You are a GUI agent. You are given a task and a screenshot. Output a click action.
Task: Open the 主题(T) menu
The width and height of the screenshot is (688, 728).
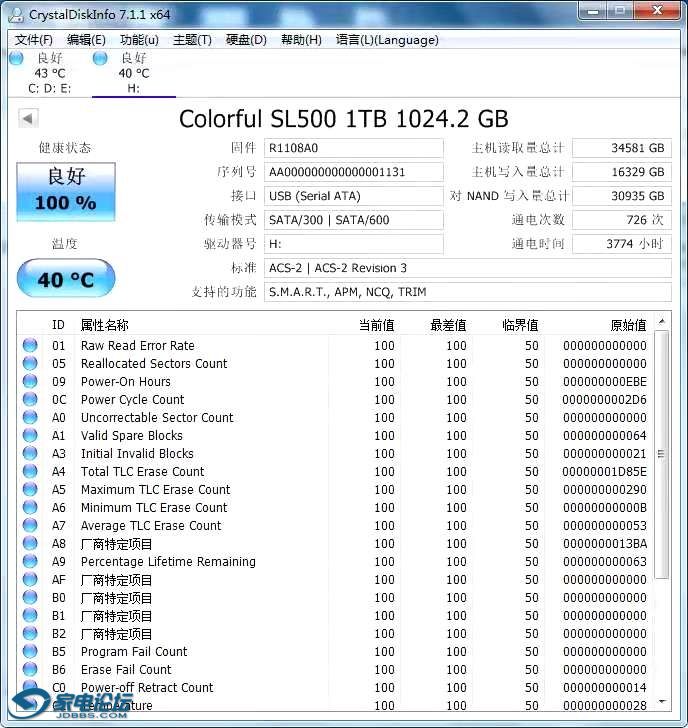click(x=192, y=40)
